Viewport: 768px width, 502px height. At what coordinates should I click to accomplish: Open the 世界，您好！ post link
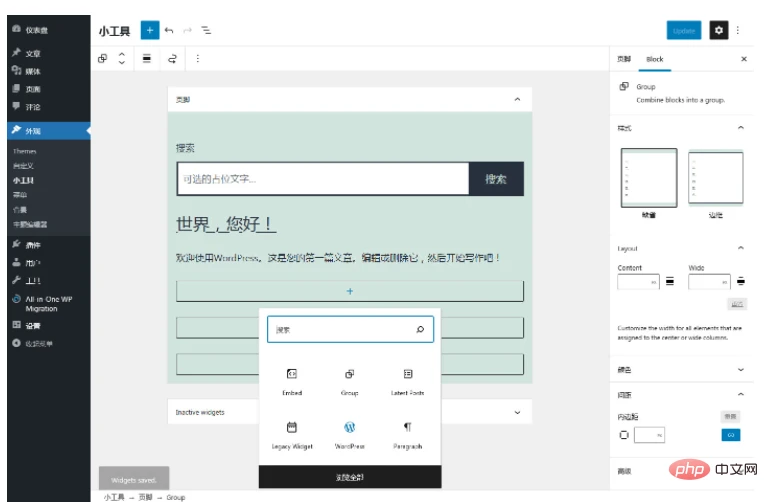(x=226, y=224)
